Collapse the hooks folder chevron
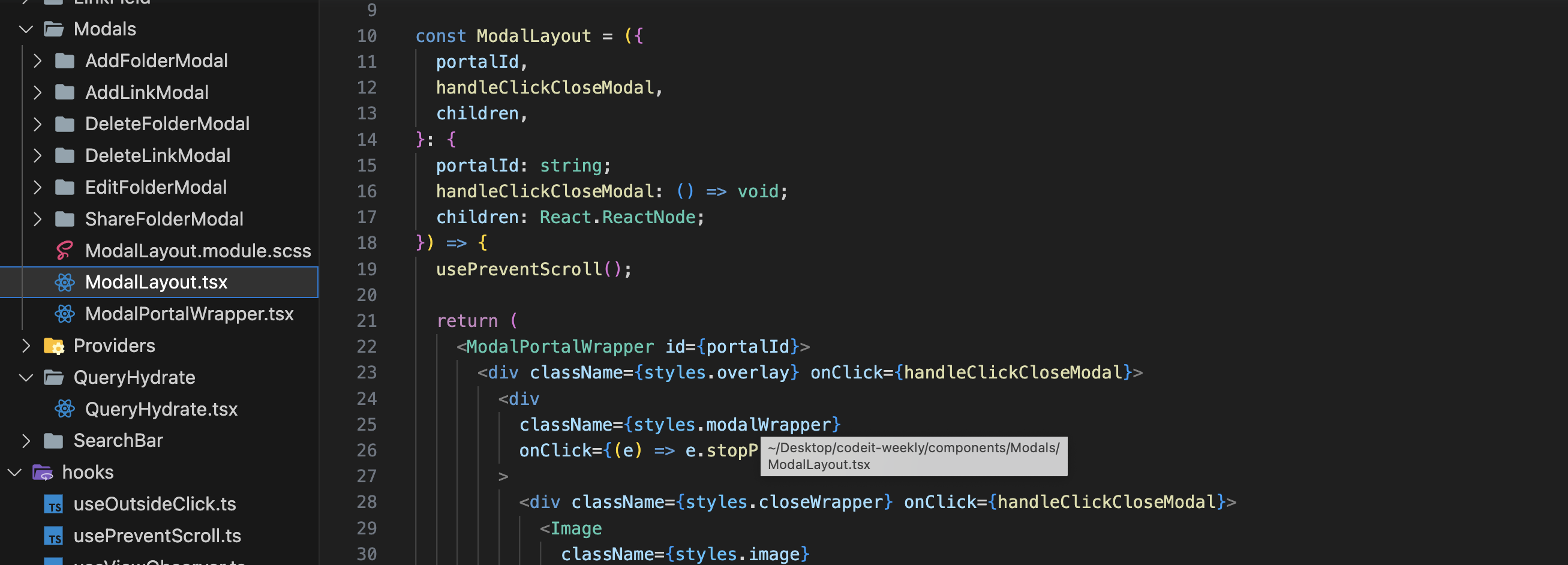The width and height of the screenshot is (1568, 565). point(14,473)
